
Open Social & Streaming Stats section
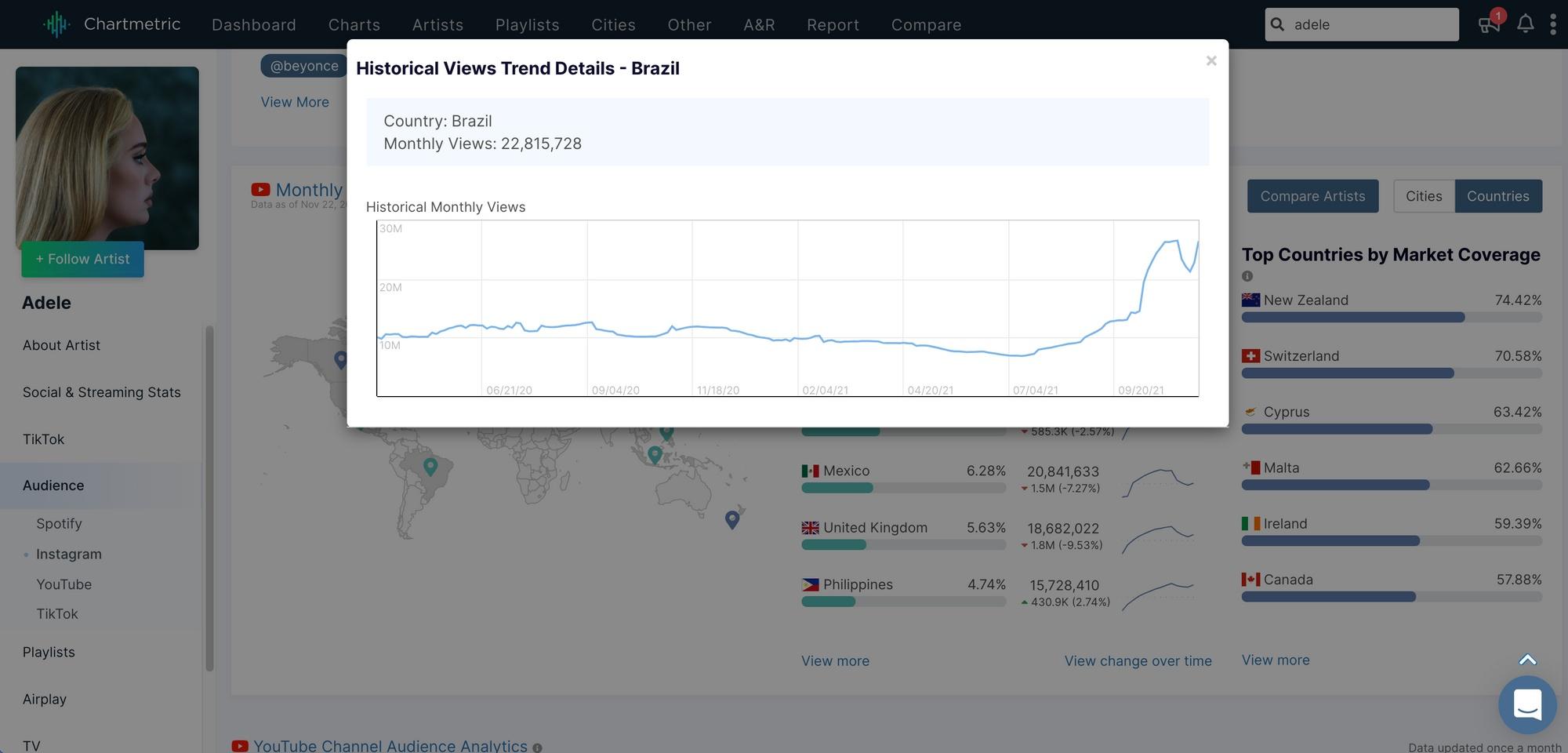102,392
